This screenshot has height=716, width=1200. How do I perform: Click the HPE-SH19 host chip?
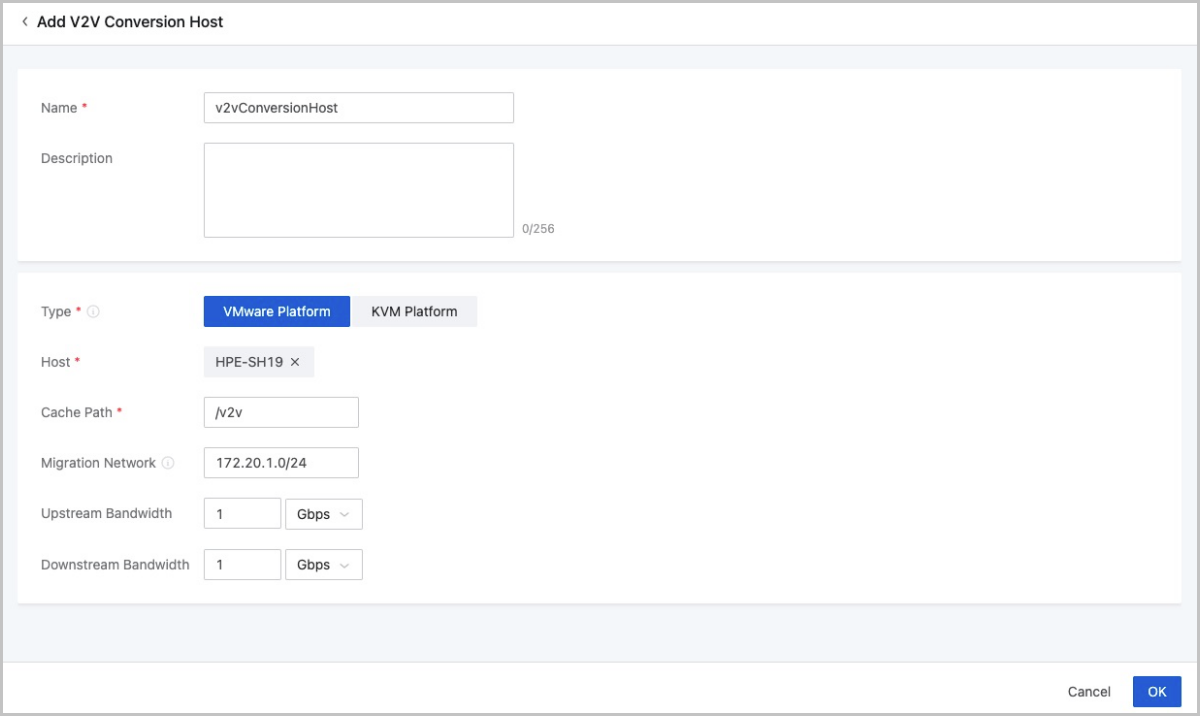[249, 362]
